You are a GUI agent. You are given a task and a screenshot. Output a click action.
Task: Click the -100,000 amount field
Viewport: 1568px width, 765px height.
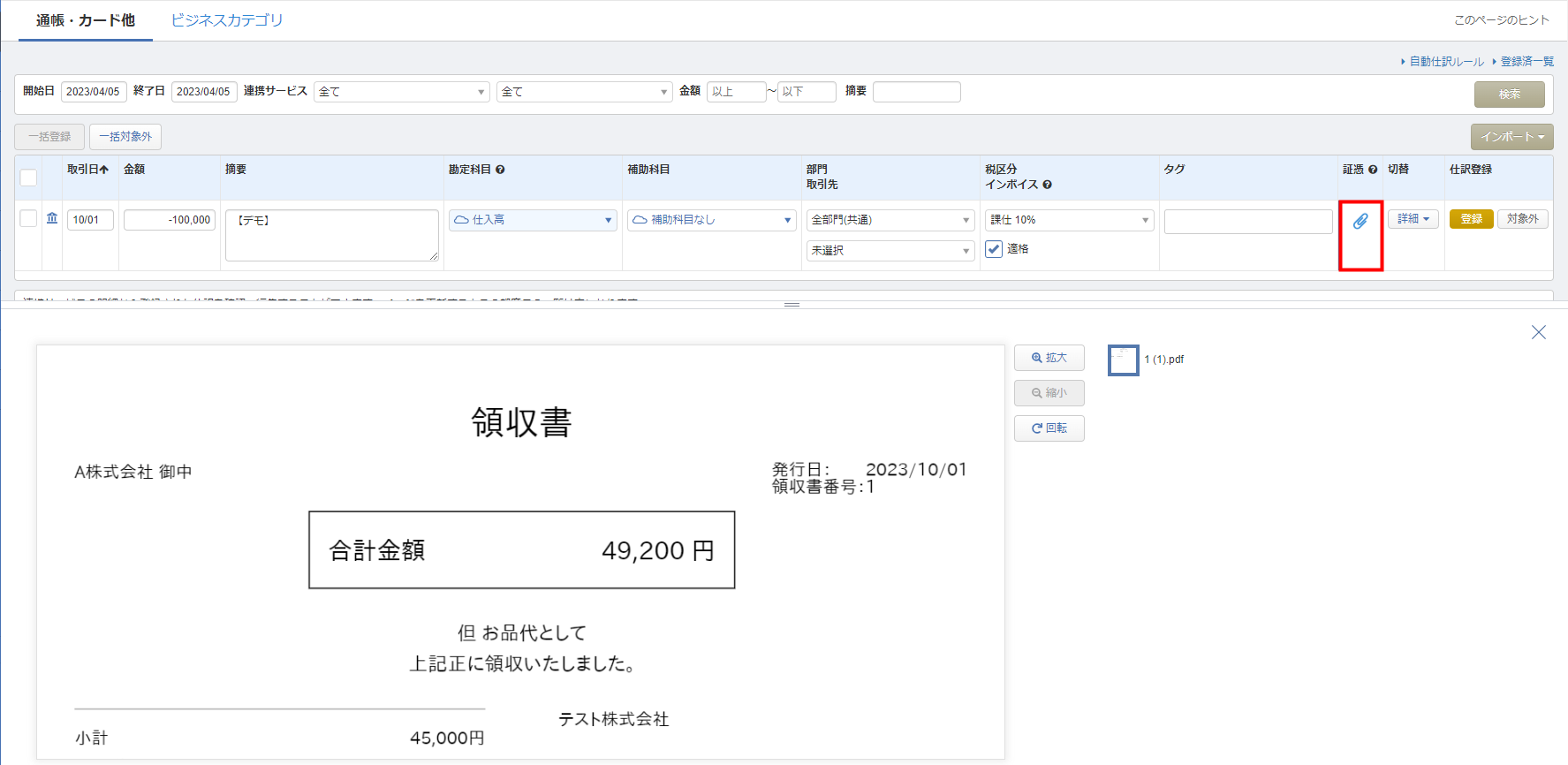point(170,220)
